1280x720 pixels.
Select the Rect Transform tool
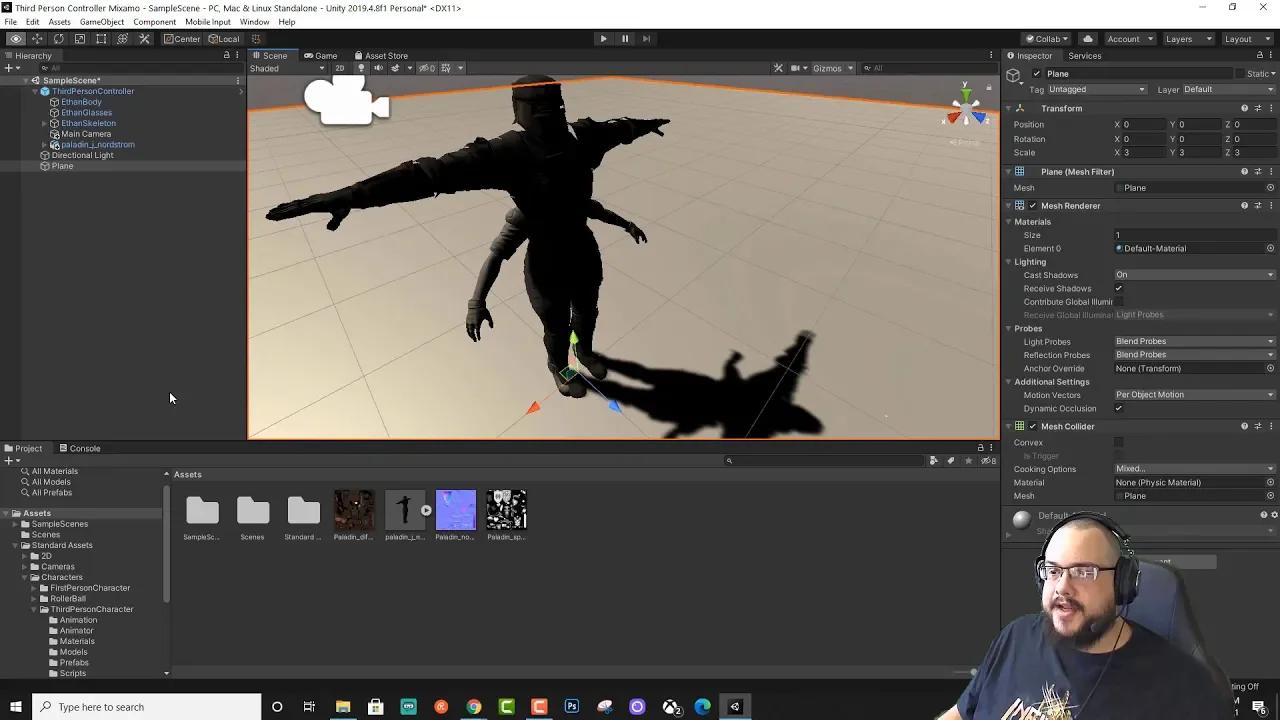click(101, 38)
